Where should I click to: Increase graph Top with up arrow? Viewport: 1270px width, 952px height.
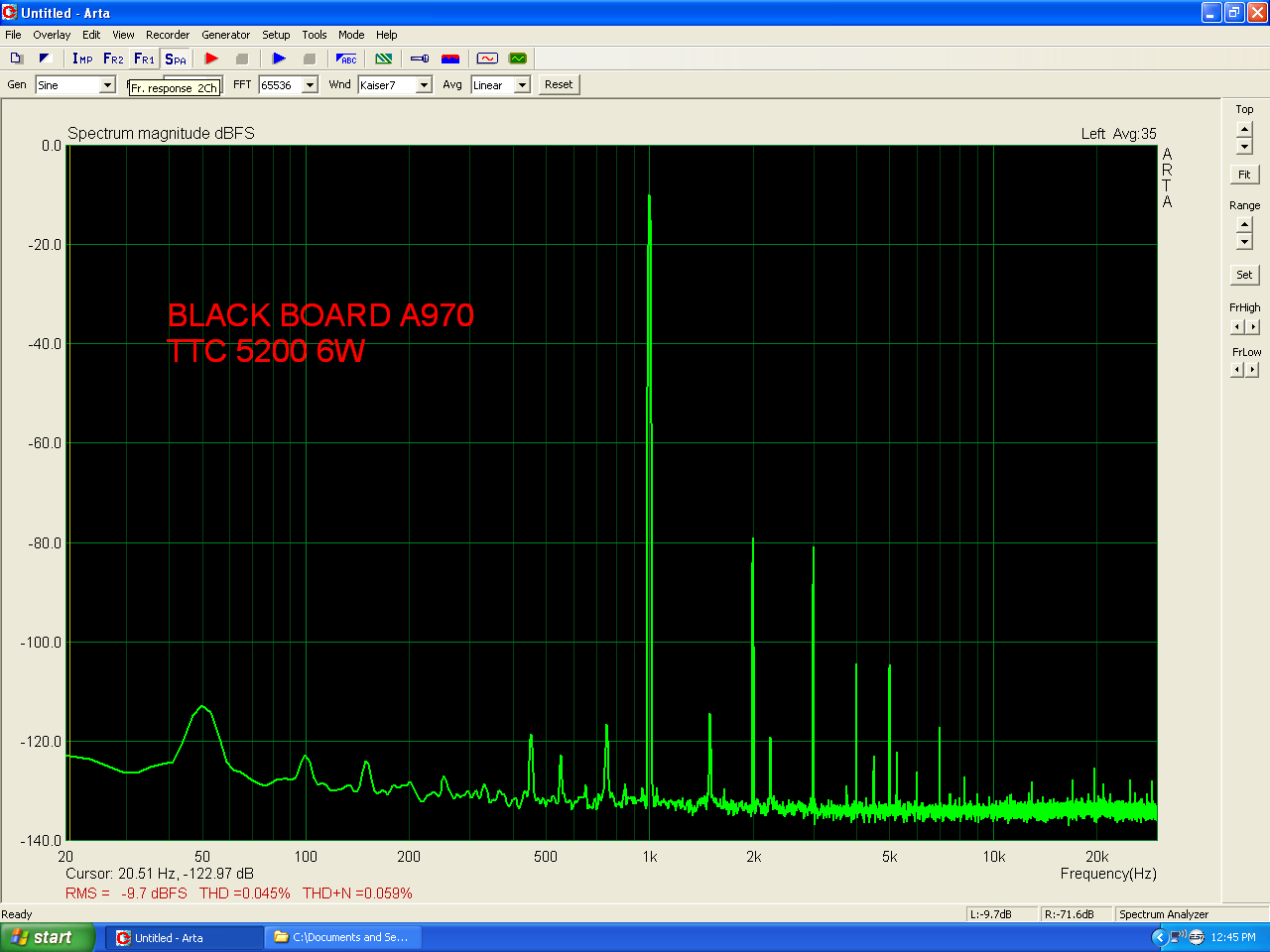[1244, 130]
